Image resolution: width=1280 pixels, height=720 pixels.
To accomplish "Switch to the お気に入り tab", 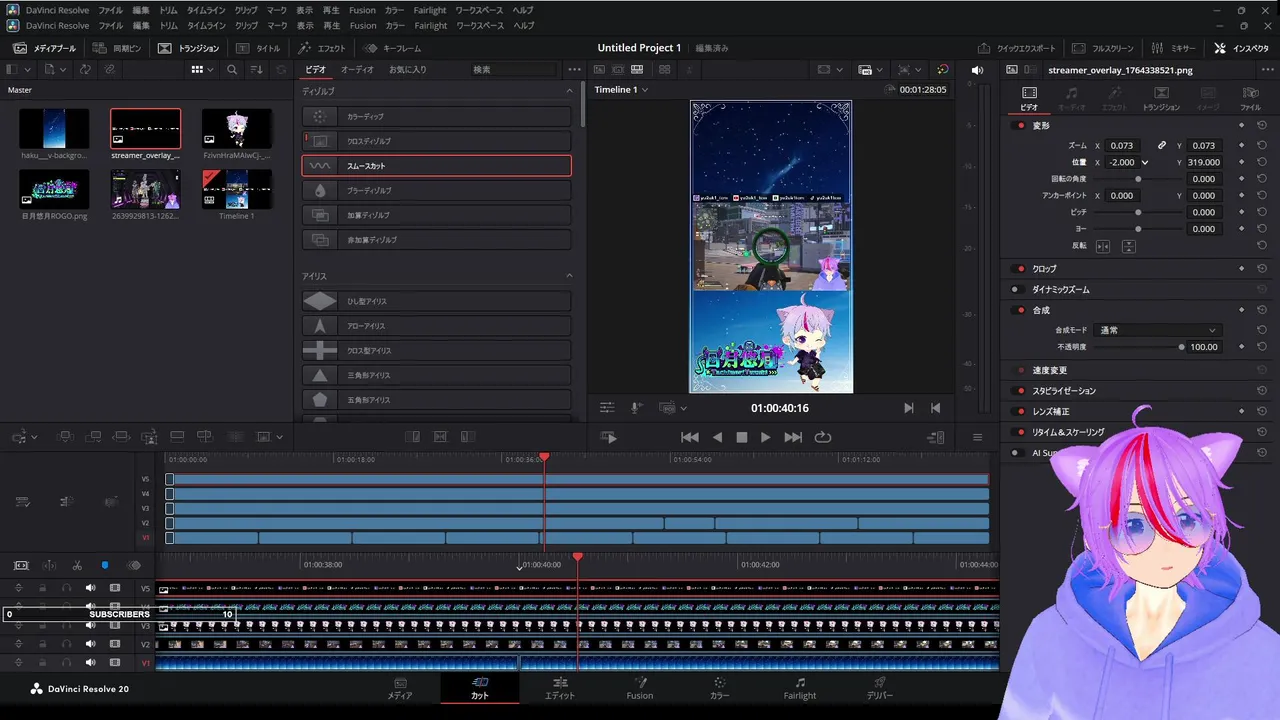I will point(408,70).
